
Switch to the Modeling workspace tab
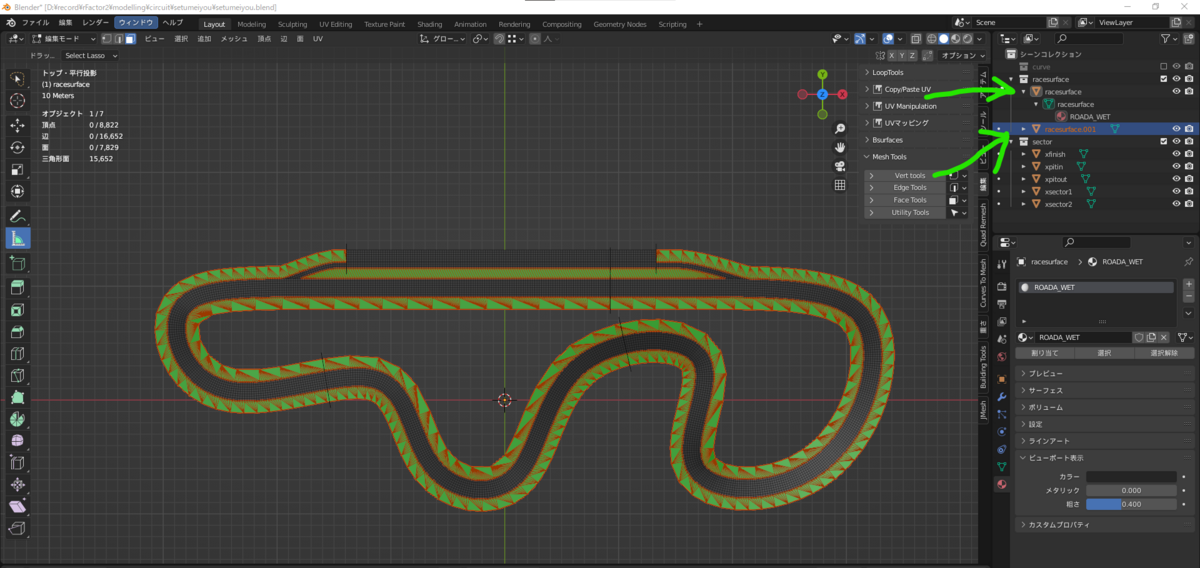click(x=251, y=24)
